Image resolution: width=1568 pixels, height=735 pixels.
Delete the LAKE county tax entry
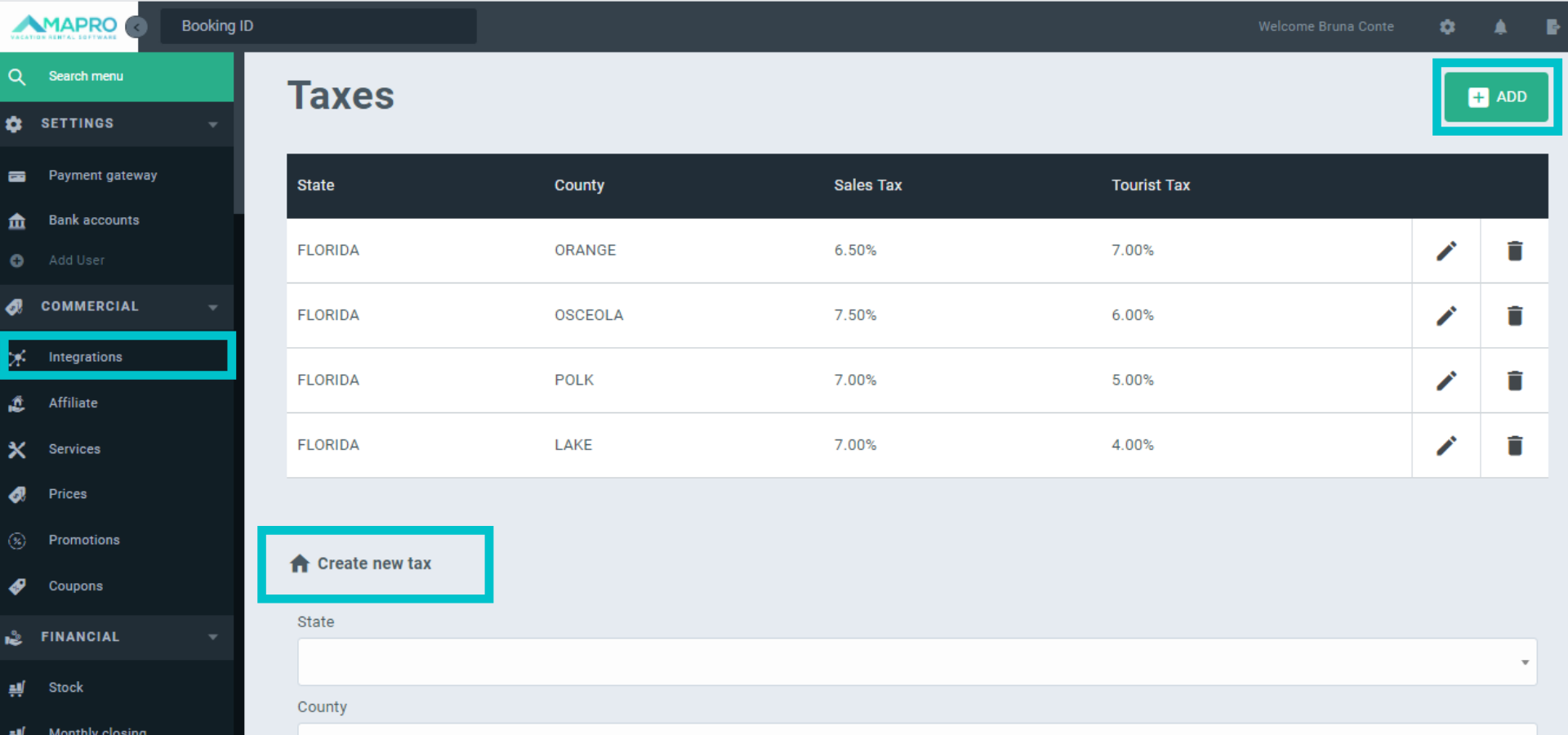tap(1514, 445)
